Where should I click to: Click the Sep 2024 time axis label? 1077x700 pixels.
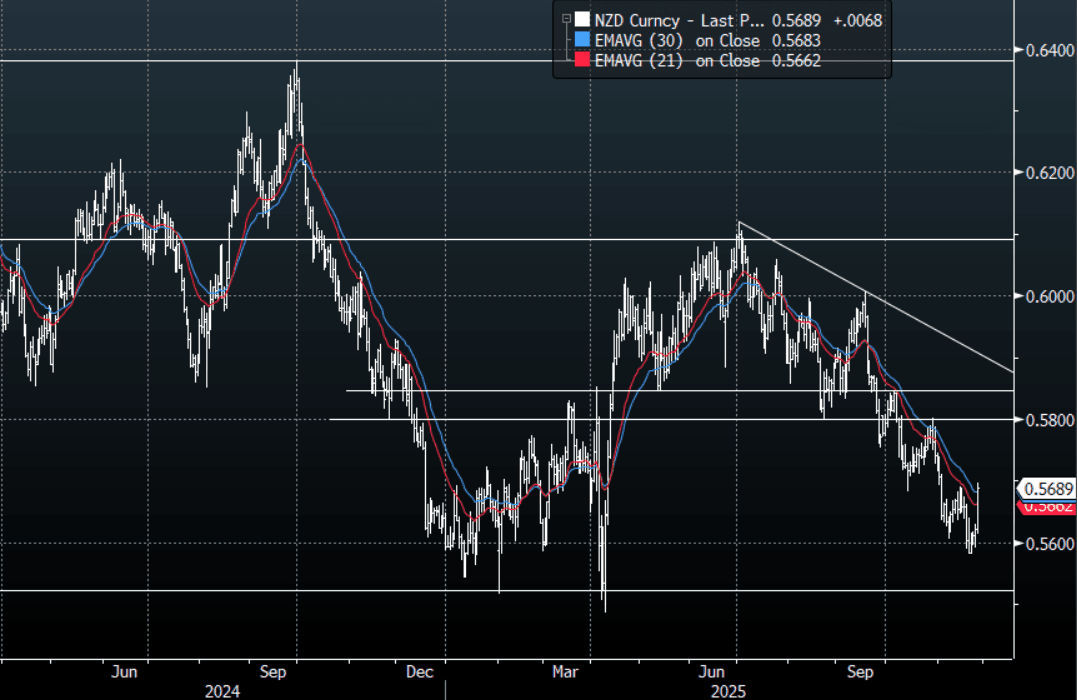point(273,672)
